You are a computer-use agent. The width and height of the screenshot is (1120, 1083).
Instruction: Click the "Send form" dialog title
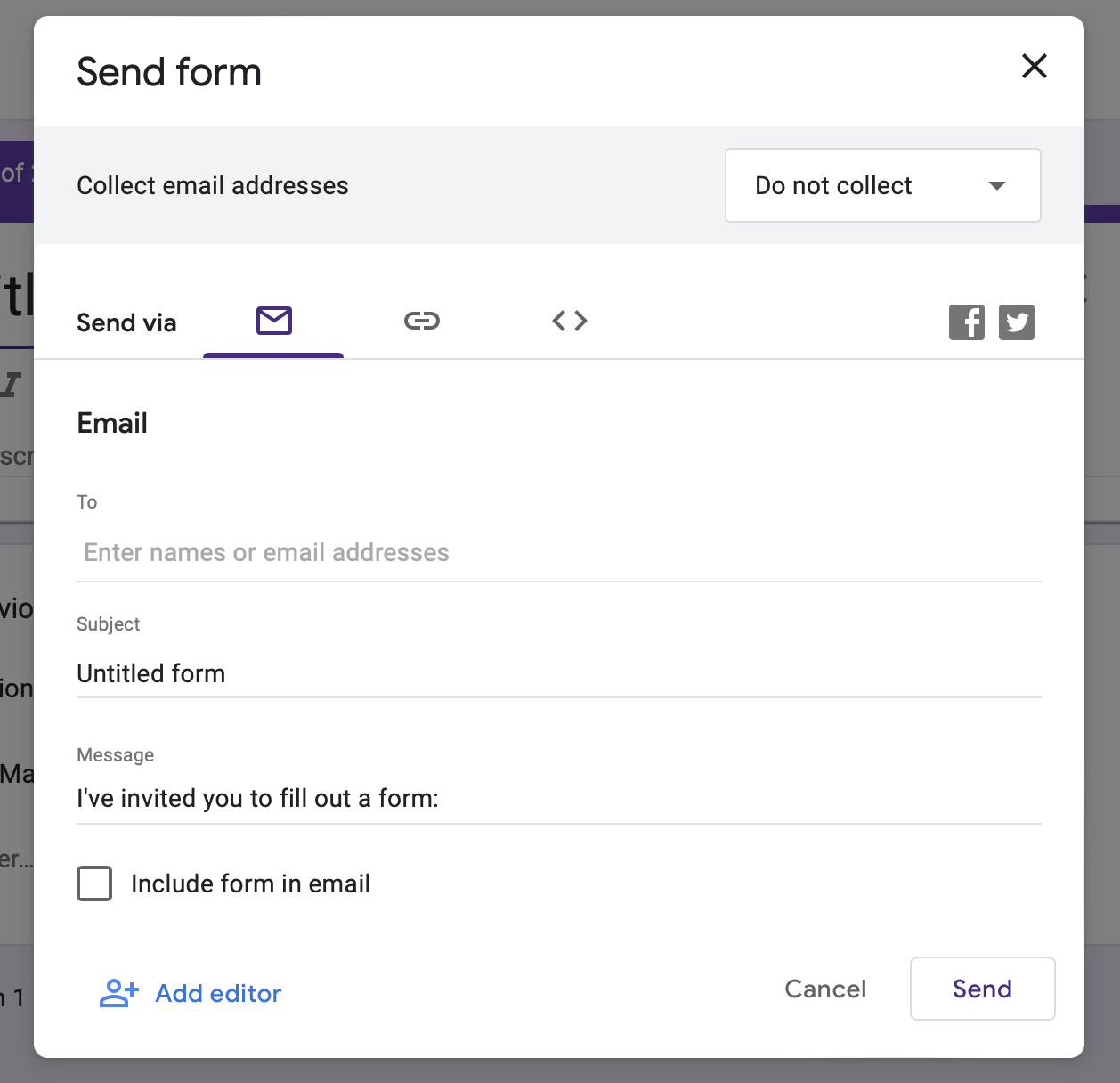[x=169, y=72]
